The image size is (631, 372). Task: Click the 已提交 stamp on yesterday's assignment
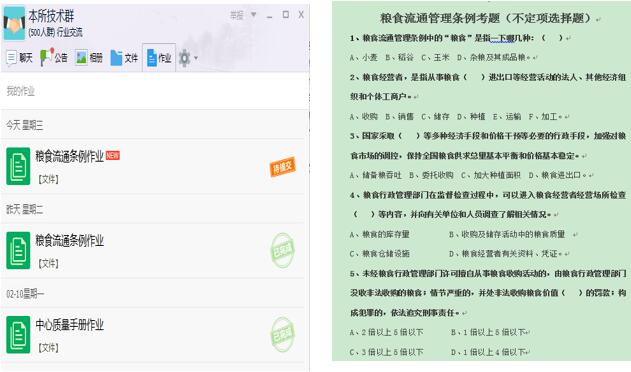(283, 250)
